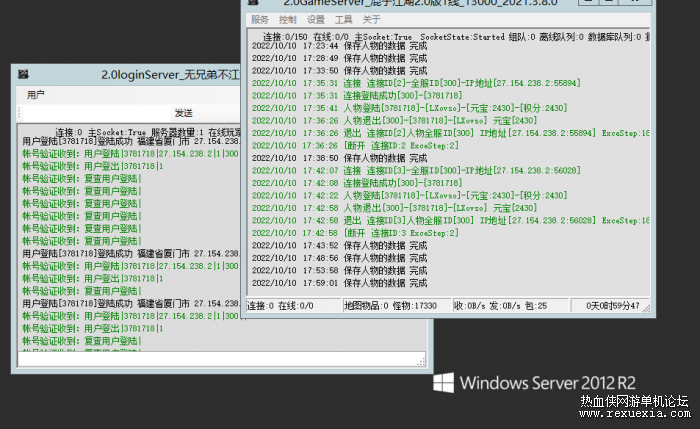Select log row 17:42:08 连接登陆成功[300]
This screenshot has height=429, width=700.
tap(357, 183)
